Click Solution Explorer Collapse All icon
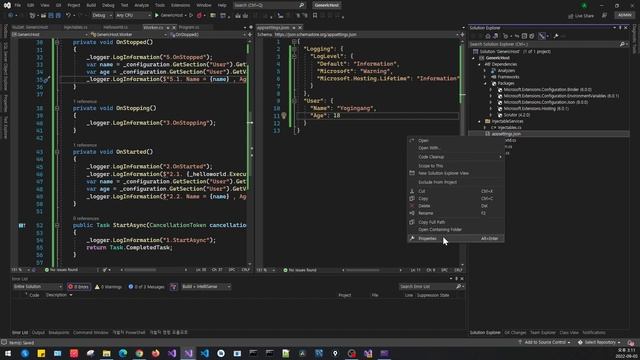The image size is (640, 360). pyautogui.click(x=524, y=36)
